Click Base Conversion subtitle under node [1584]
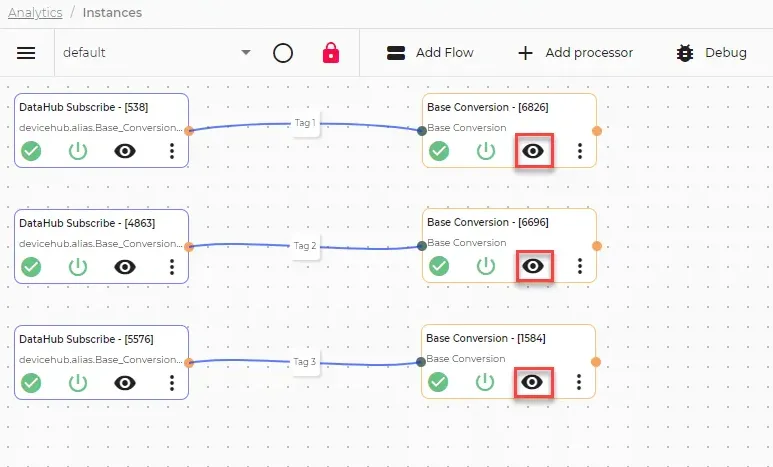 coord(465,359)
